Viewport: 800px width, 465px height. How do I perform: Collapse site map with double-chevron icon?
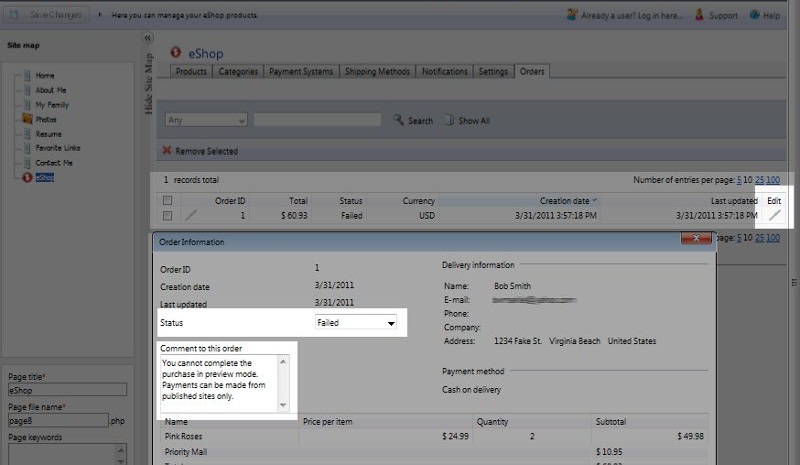[x=147, y=38]
